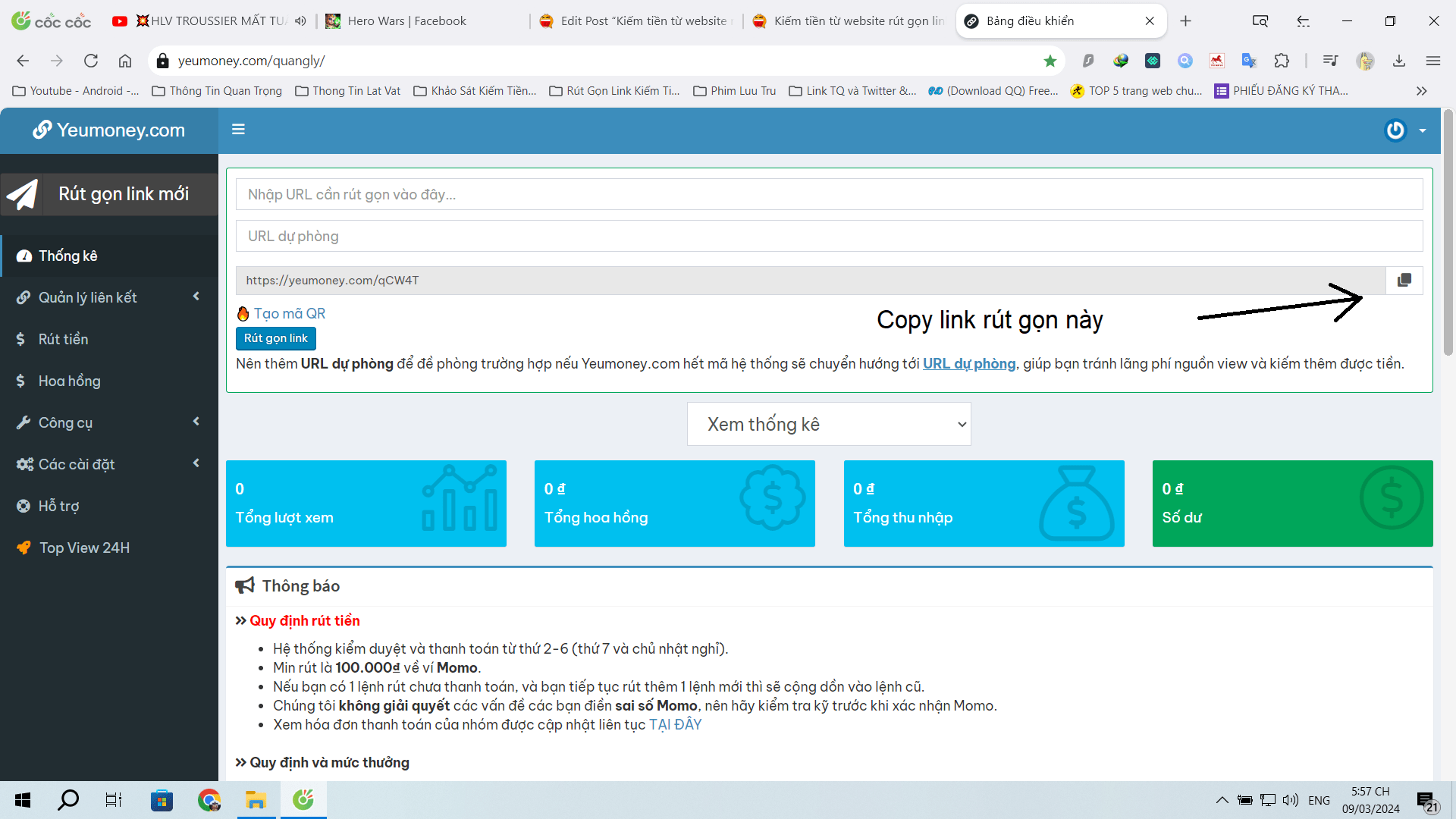Viewport: 1456px width, 819px height.
Task: Close the Bảng điều khiển tab
Action: 1150,21
